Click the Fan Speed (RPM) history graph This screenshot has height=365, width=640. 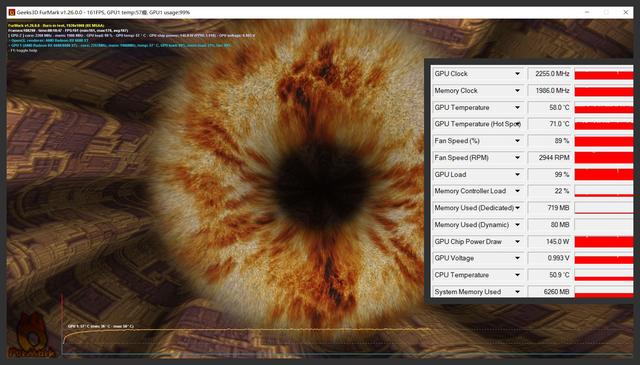pos(604,158)
